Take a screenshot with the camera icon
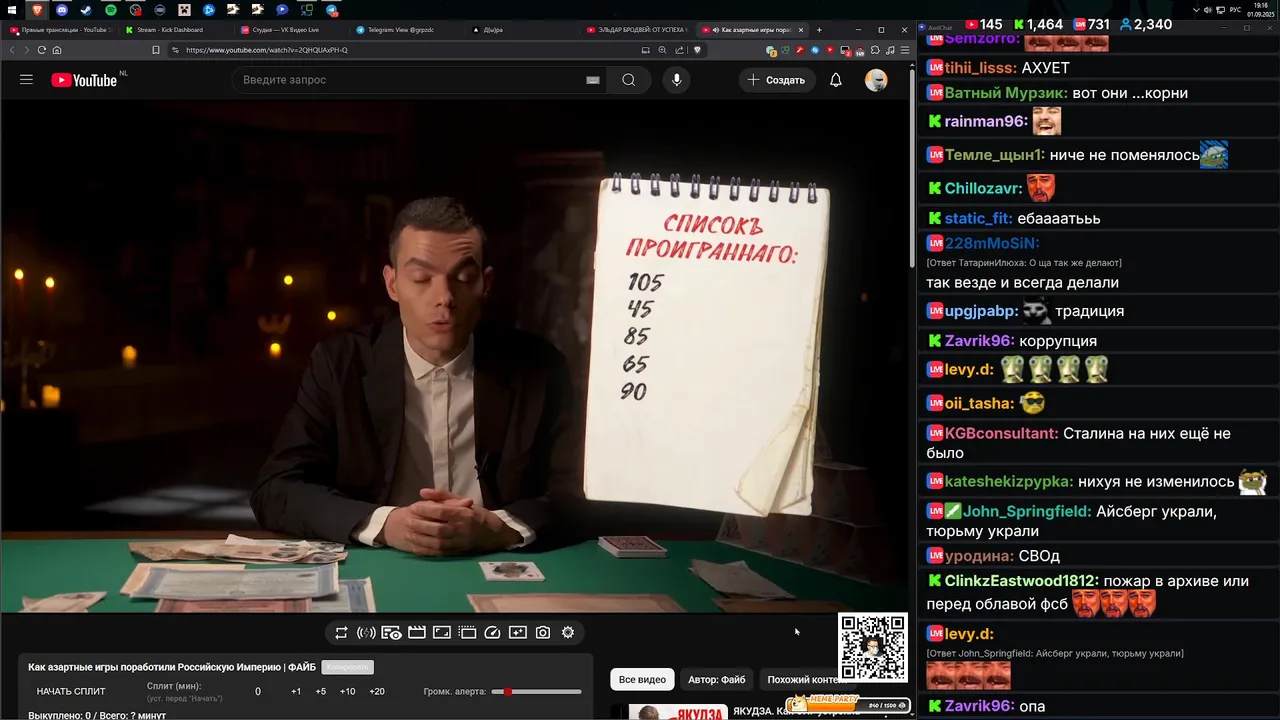 point(543,632)
